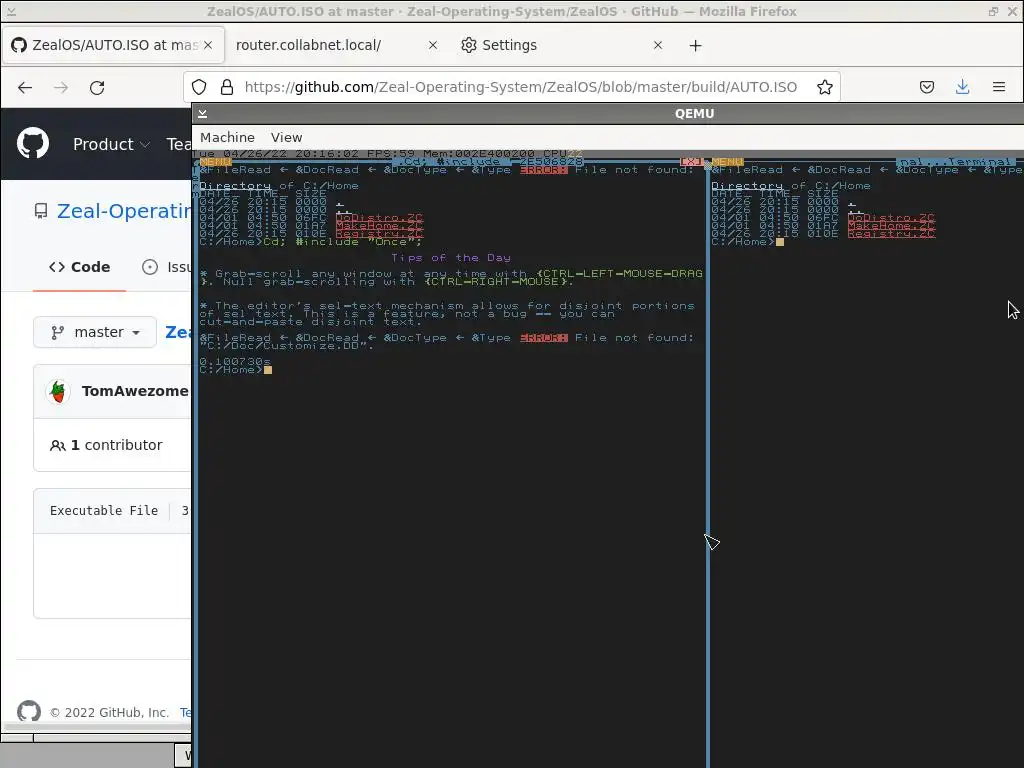This screenshot has height=768, width=1024.
Task: Open the QEMU View menu
Action: pos(286,137)
